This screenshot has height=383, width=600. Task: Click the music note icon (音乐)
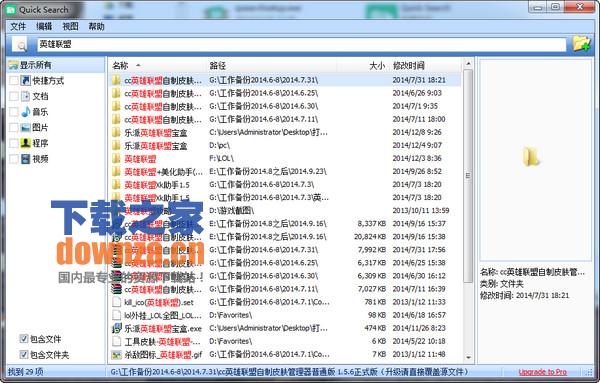(26, 112)
